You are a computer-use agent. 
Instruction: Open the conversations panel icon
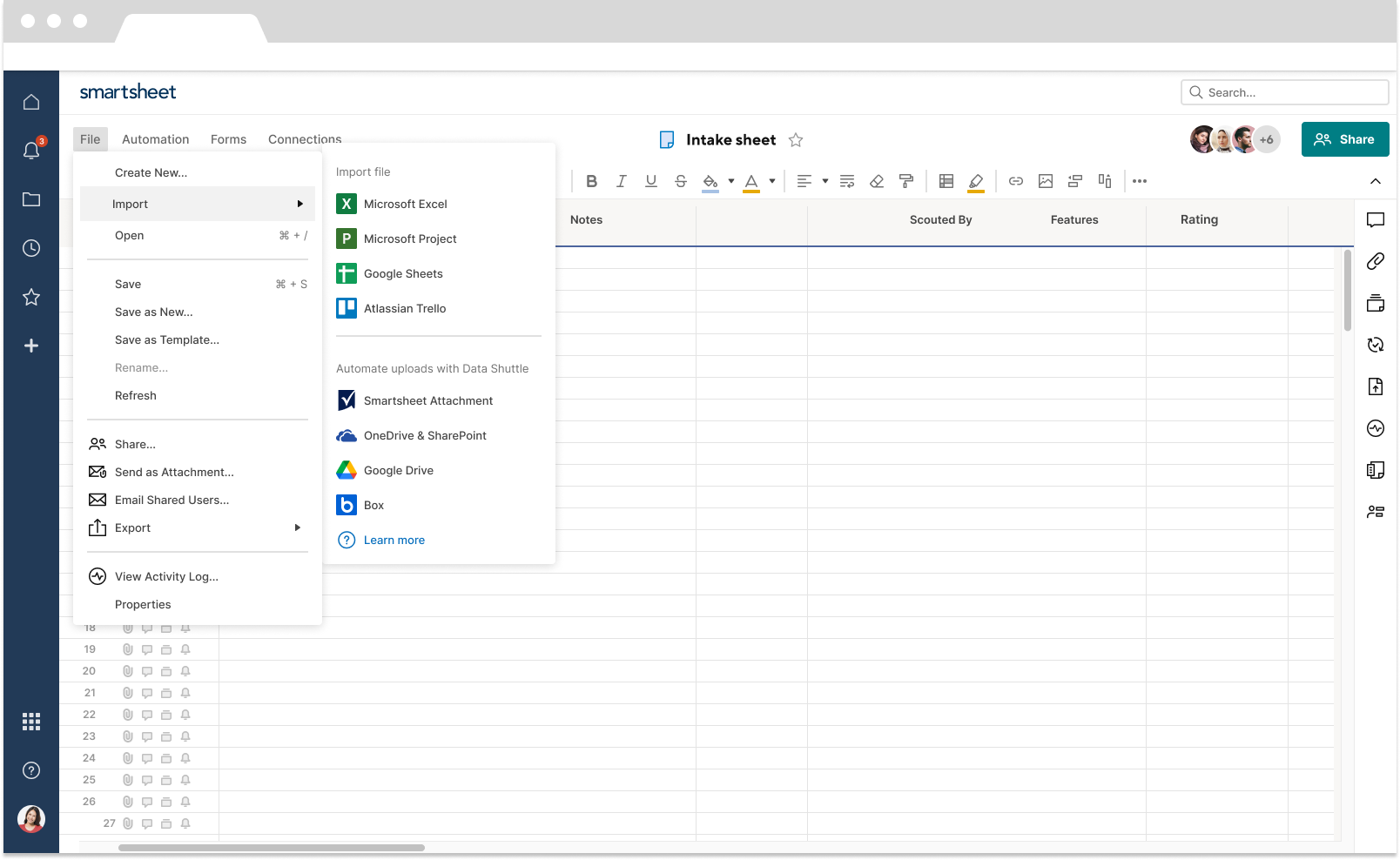[1376, 220]
